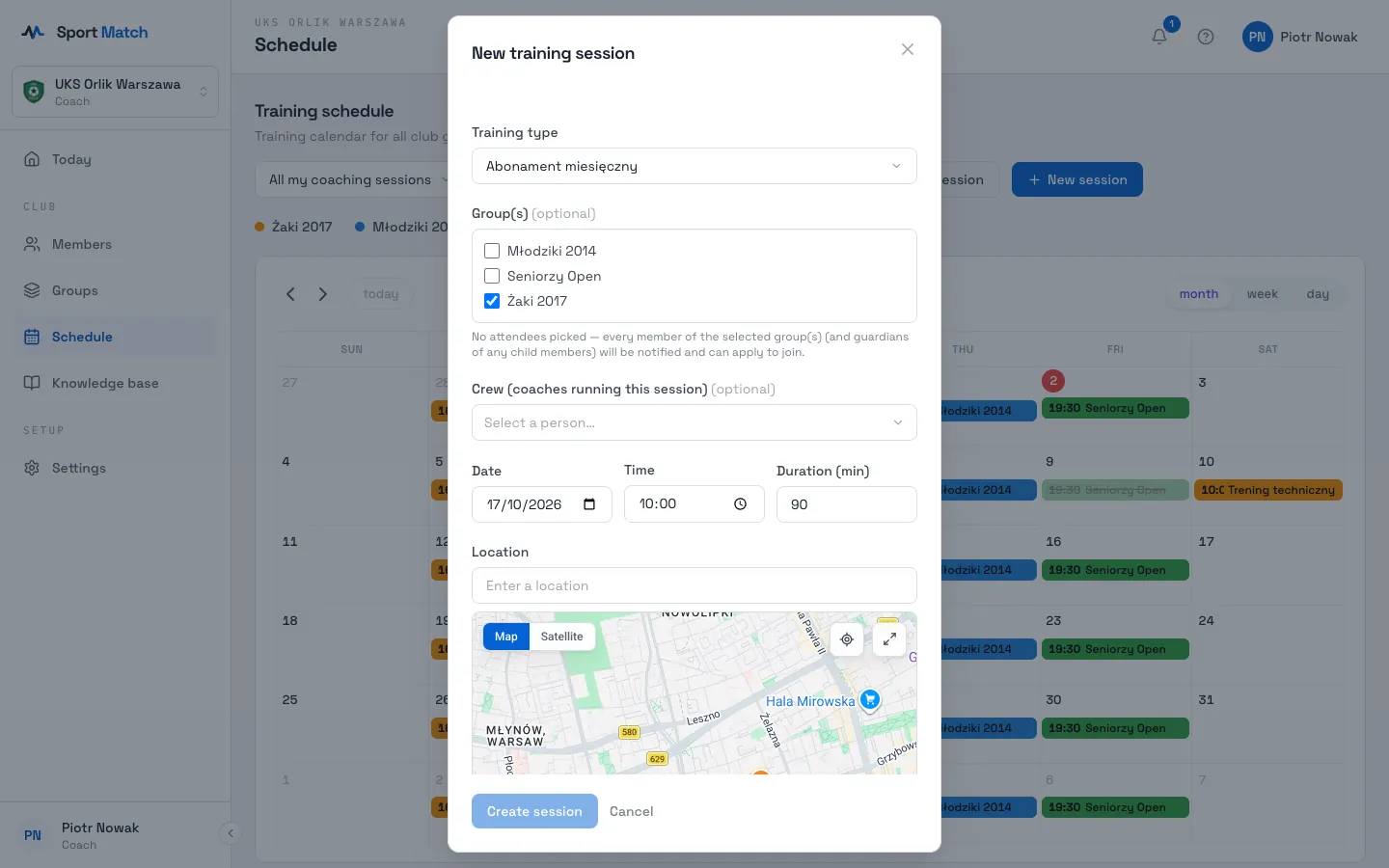Switch calendar to week view
This screenshot has height=868, width=1389.
1262,294
